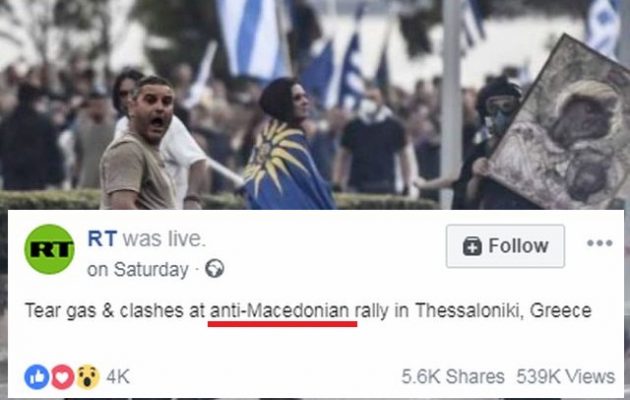Viewport: 630px width, 400px height.
Task: Open the rally photo above the post
Action: pyautogui.click(x=315, y=104)
